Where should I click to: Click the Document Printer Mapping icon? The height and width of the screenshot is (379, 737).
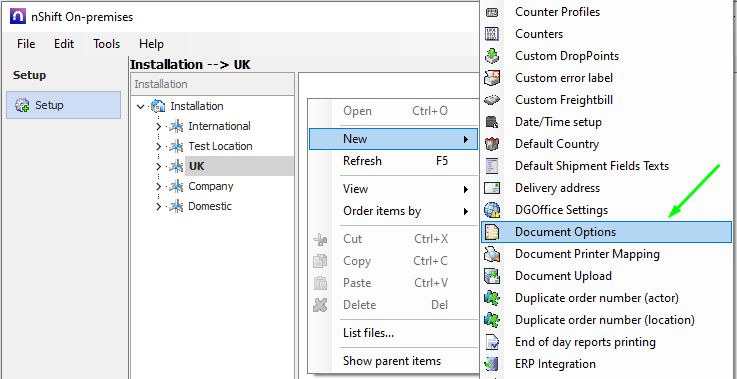pyautogui.click(x=492, y=254)
